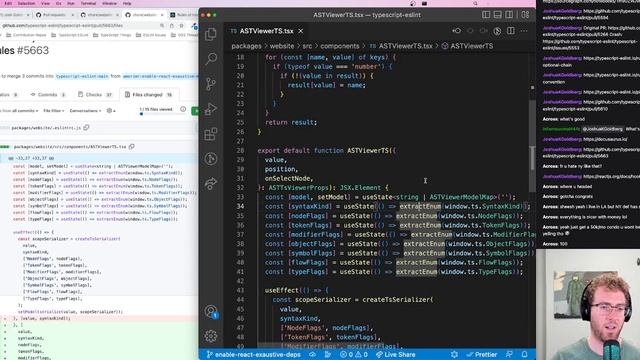The image size is (640, 360).
Task: Open the File filter dropdown on GitHub
Action: pos(53,111)
